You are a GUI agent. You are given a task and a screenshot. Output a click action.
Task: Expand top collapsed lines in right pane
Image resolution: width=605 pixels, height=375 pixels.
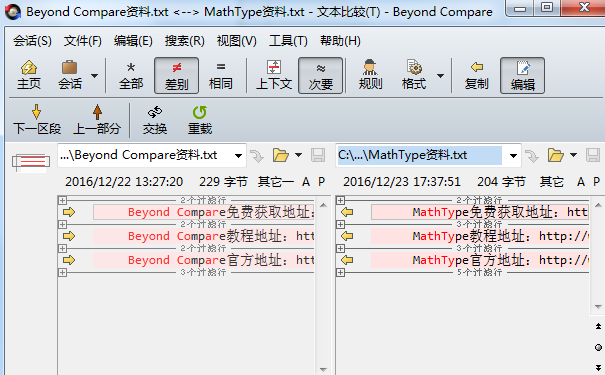(340, 200)
